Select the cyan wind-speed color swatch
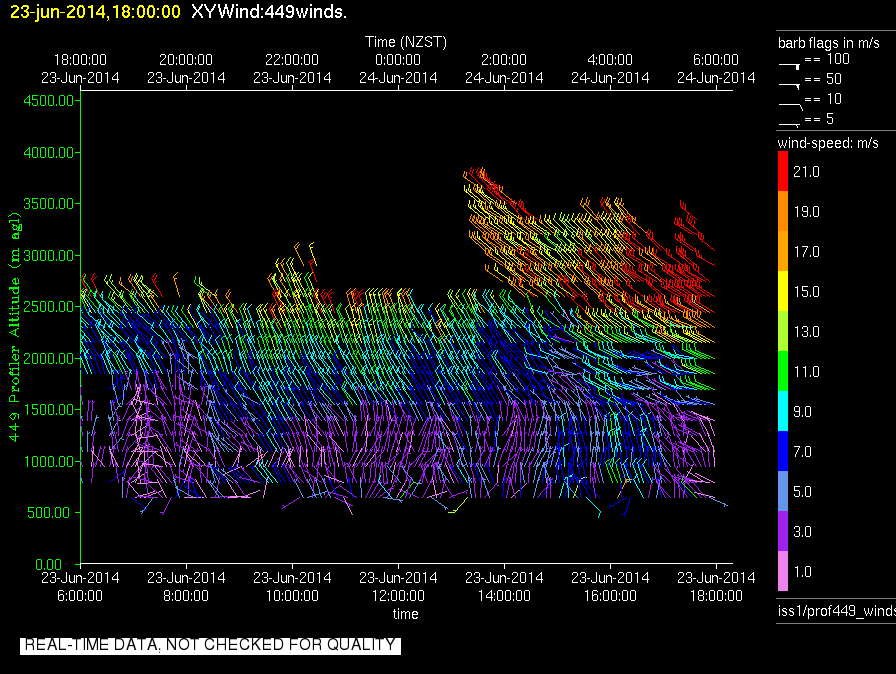 coord(784,412)
